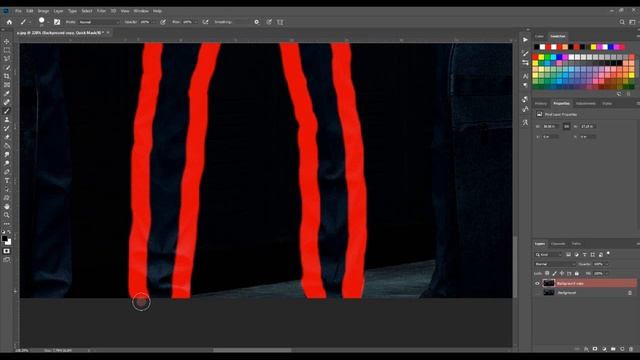Screen dimensions: 640x360
Task: Create new group folder icon
Action: pos(613,349)
